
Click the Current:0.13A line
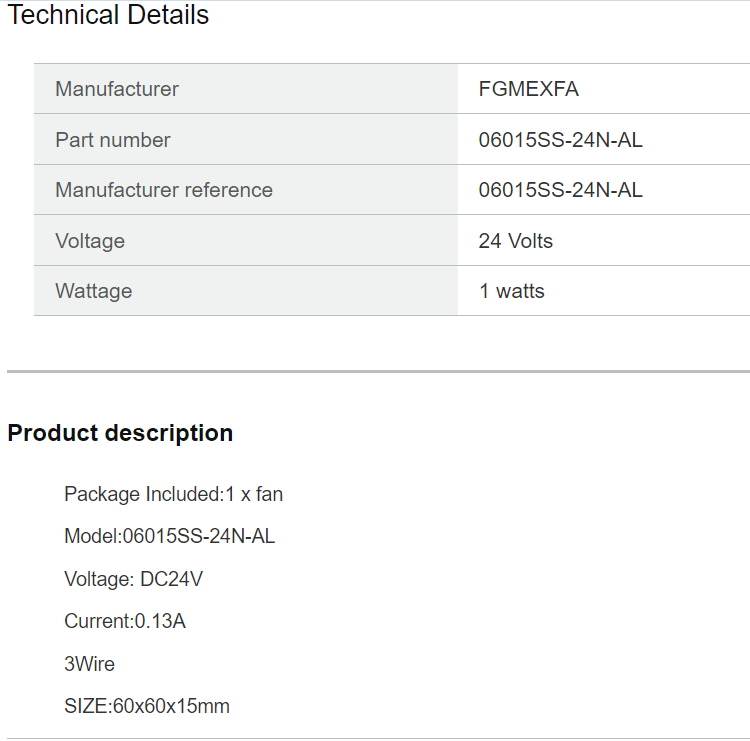tap(125, 621)
